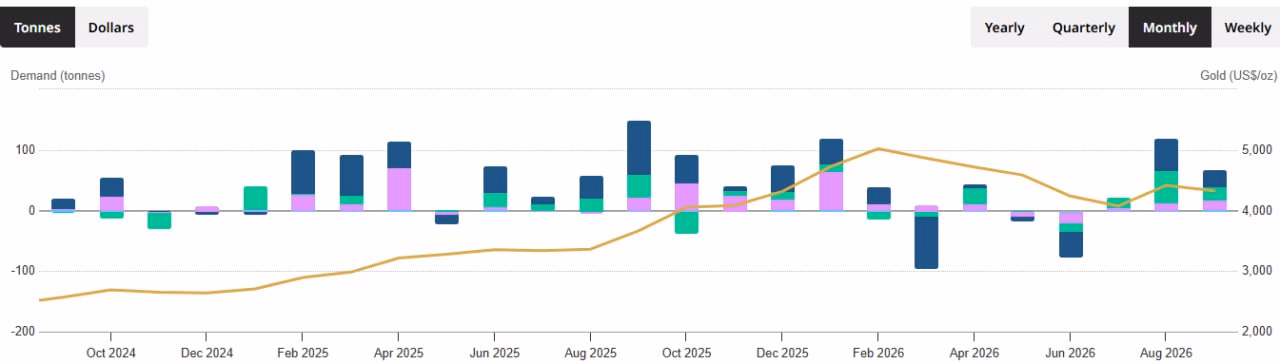Click the dark blue bar at Aug 2026
1280x364 pixels.
pos(1166,155)
